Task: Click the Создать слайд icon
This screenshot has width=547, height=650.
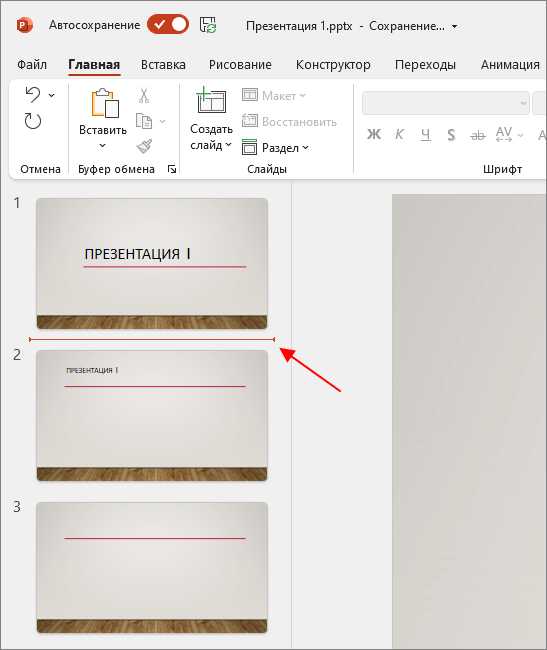Action: click(211, 100)
